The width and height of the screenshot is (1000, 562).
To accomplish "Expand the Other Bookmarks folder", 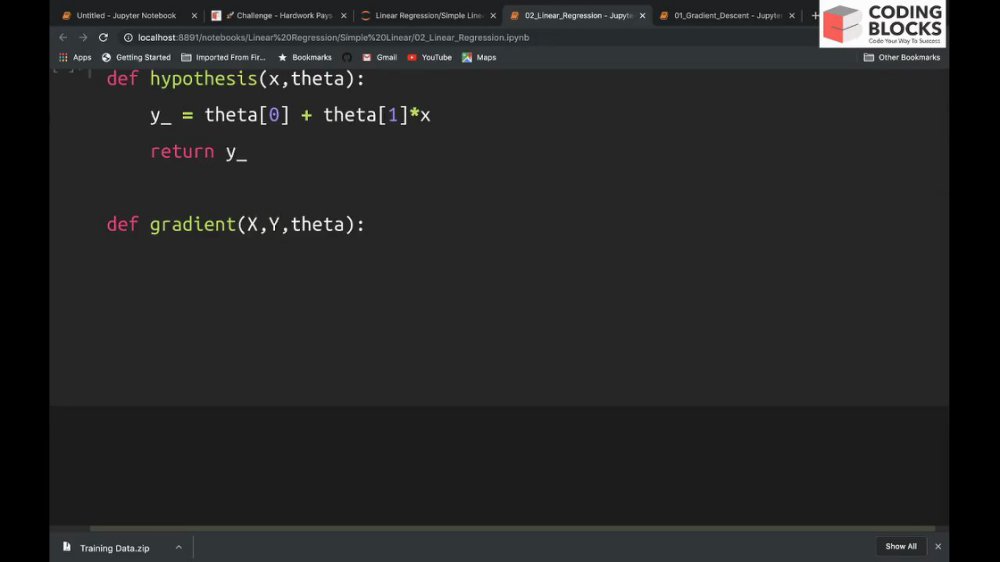I will pos(901,57).
